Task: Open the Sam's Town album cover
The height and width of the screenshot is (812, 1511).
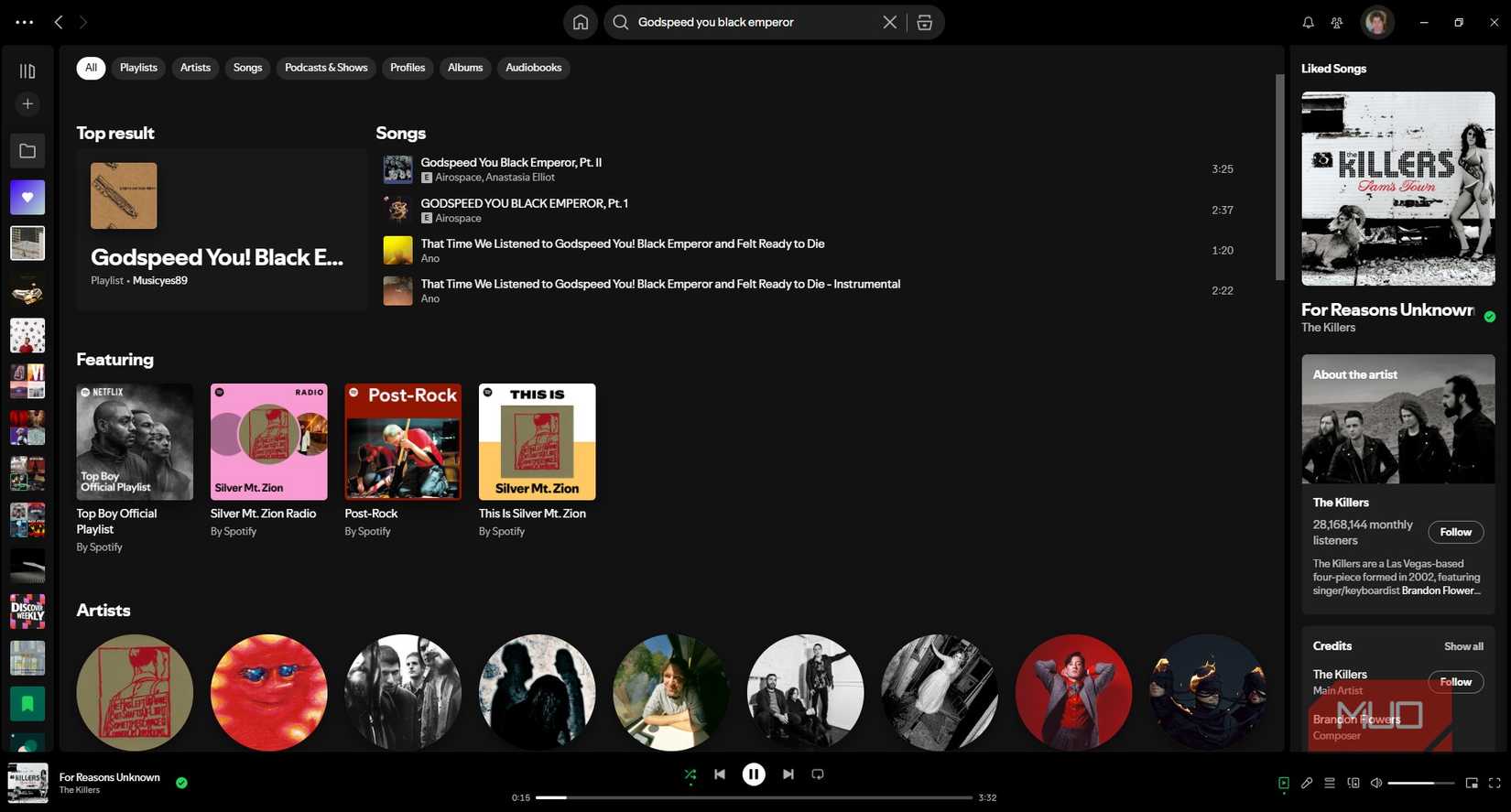Action: tap(1398, 189)
